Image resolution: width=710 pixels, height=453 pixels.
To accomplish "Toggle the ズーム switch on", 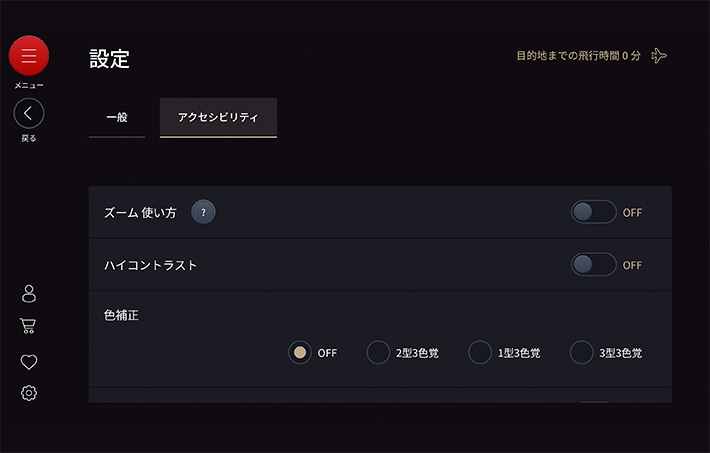I will (593, 212).
